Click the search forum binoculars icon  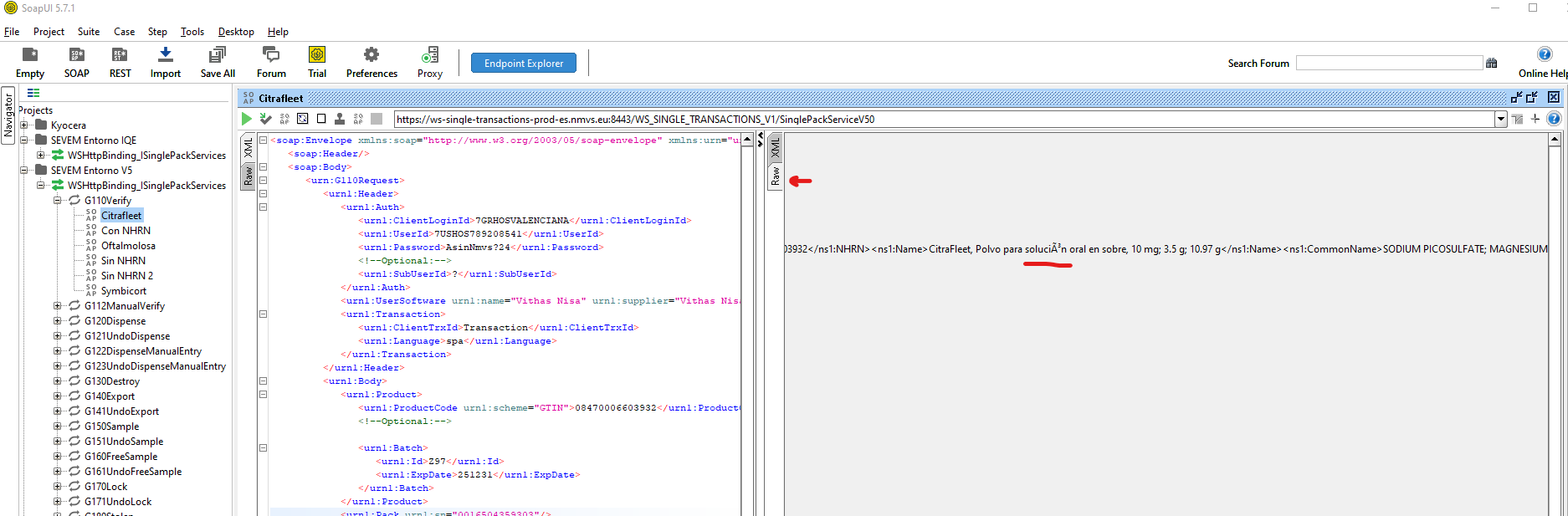point(1491,63)
